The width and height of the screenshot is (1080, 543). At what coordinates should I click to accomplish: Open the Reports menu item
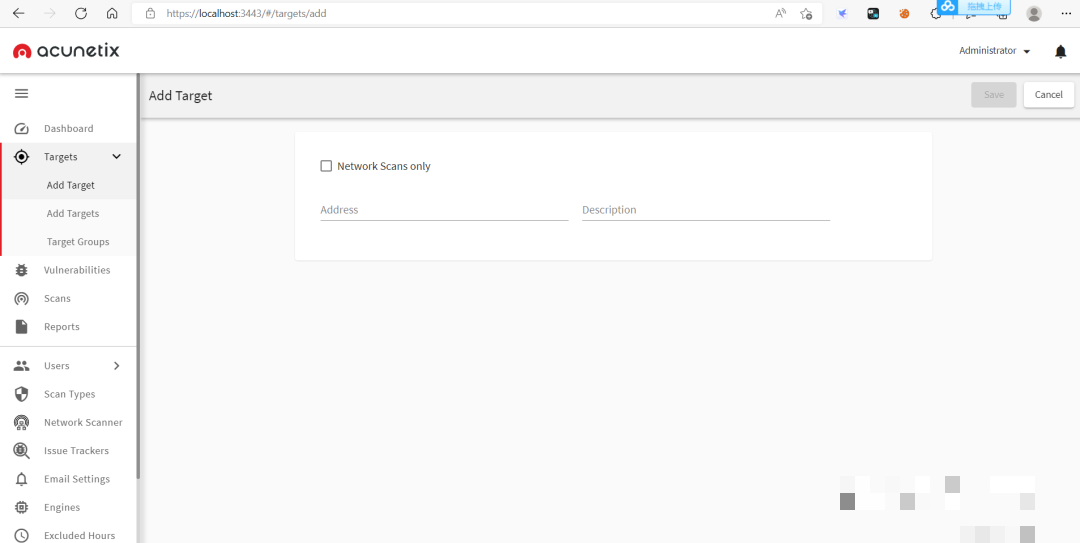point(69,327)
